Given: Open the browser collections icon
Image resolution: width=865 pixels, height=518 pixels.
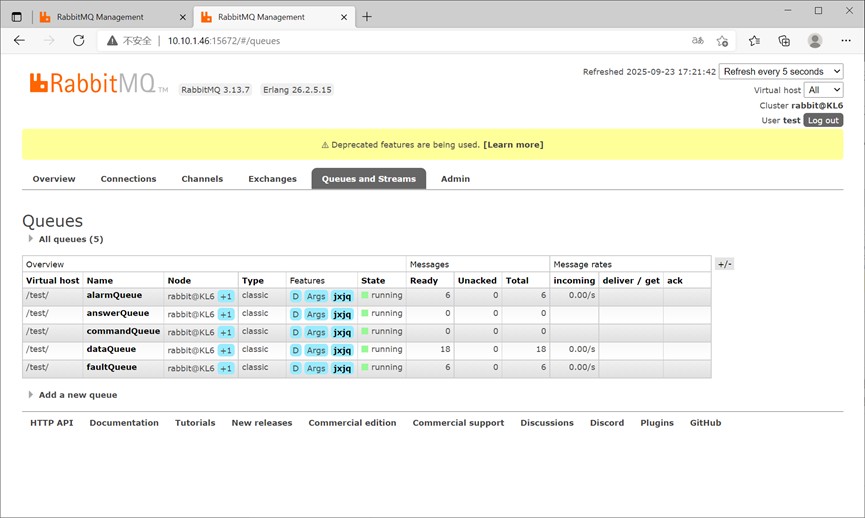Looking at the screenshot, I should click(x=784, y=41).
